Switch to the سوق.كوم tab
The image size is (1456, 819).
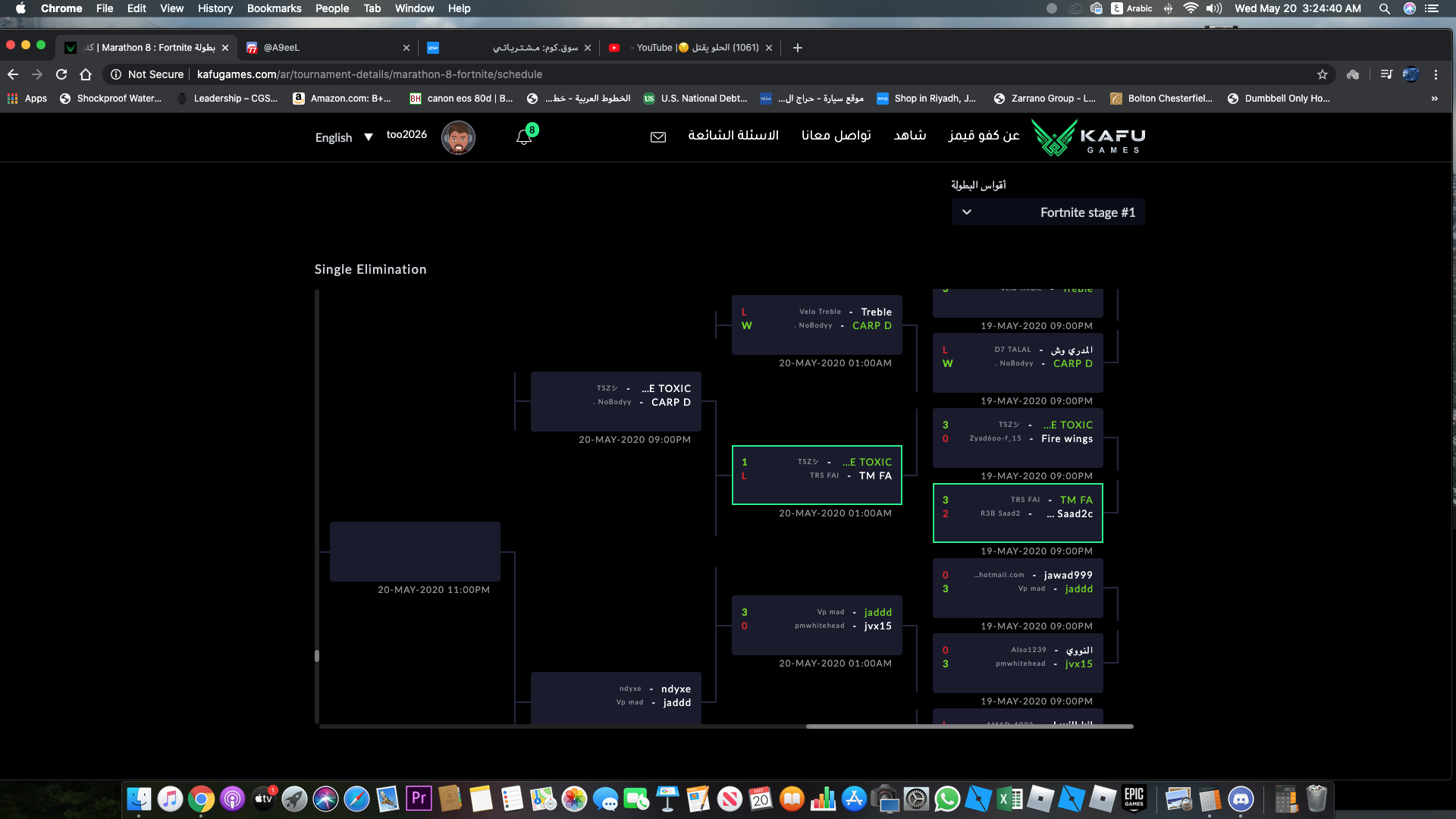coord(508,48)
